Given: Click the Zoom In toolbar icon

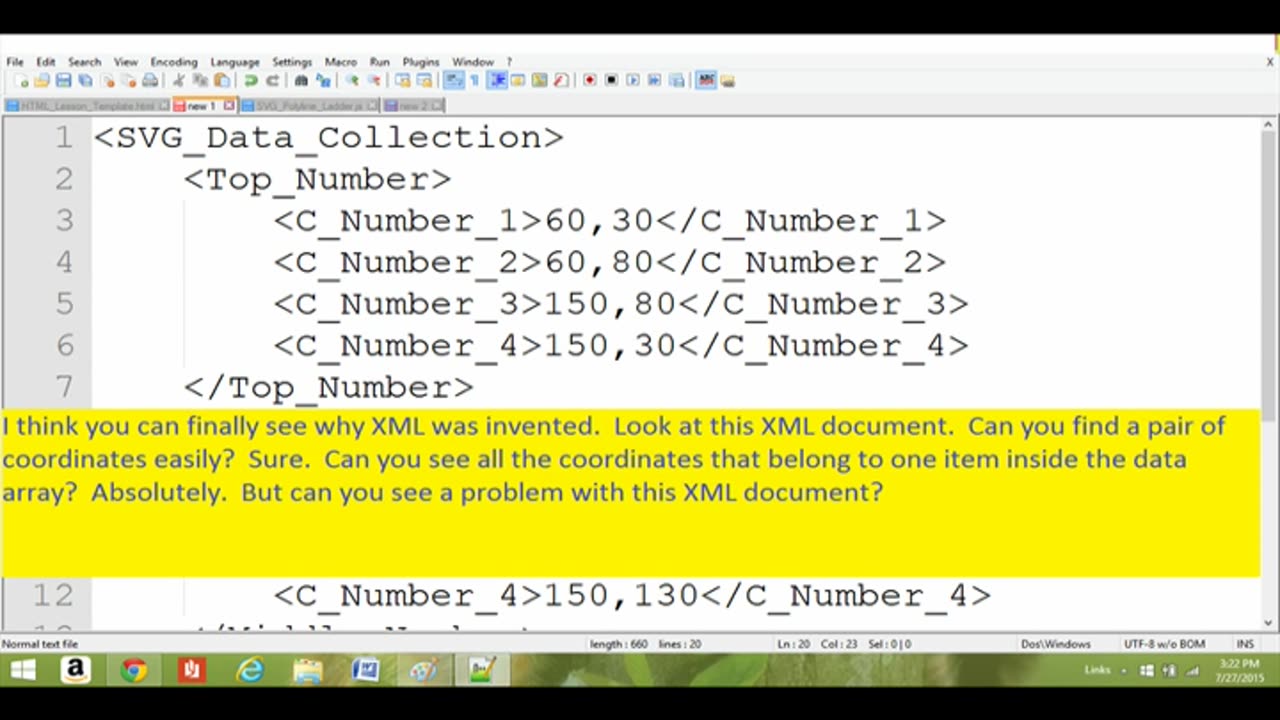Looking at the screenshot, I should point(352,81).
